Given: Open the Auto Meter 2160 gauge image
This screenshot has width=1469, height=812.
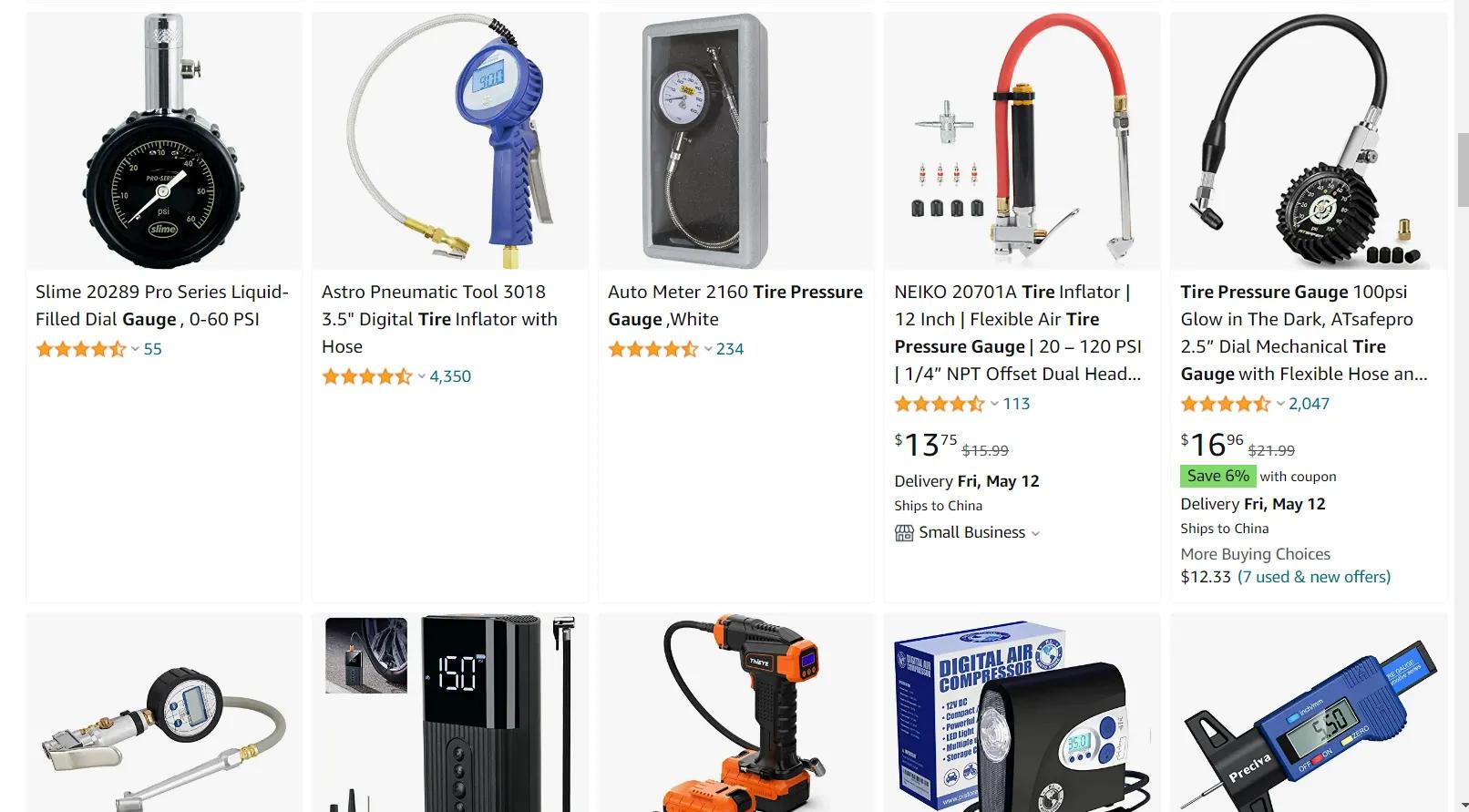Looking at the screenshot, I should coord(736,141).
